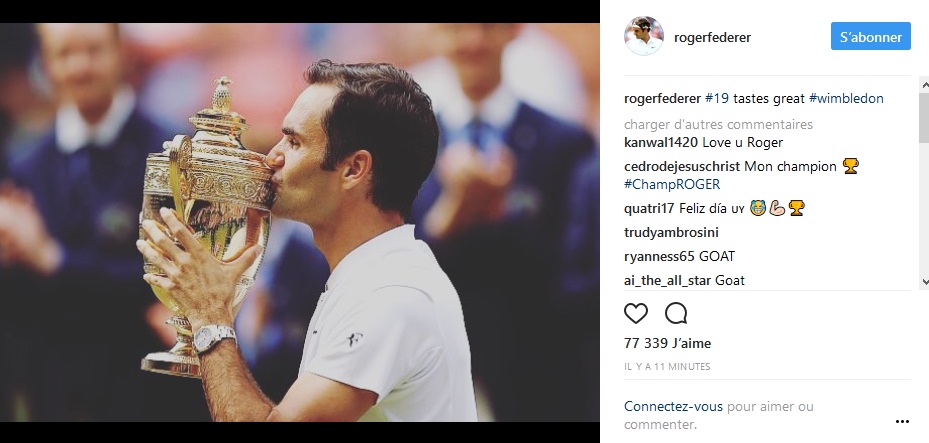Screen dimensions: 929x443
Task: Click the S'abonner follow button
Action: (870, 36)
